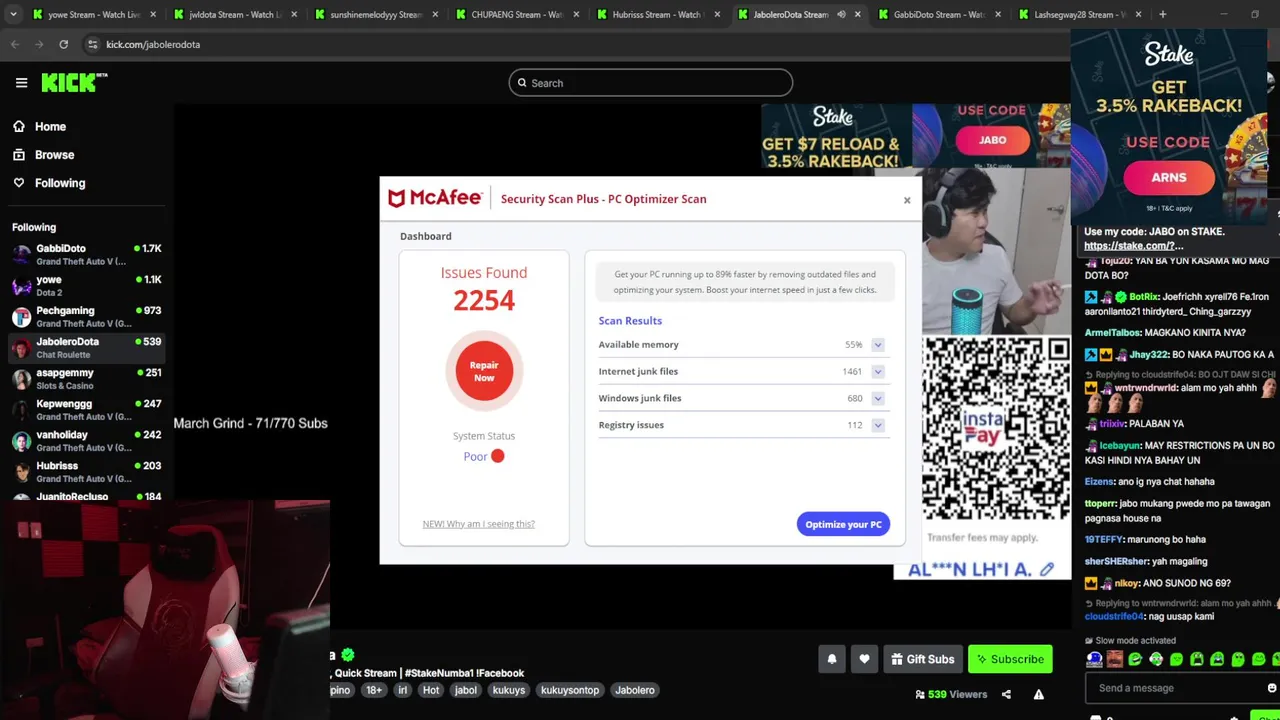Click the browser forward arrow
1280x720 pixels.
click(x=39, y=45)
